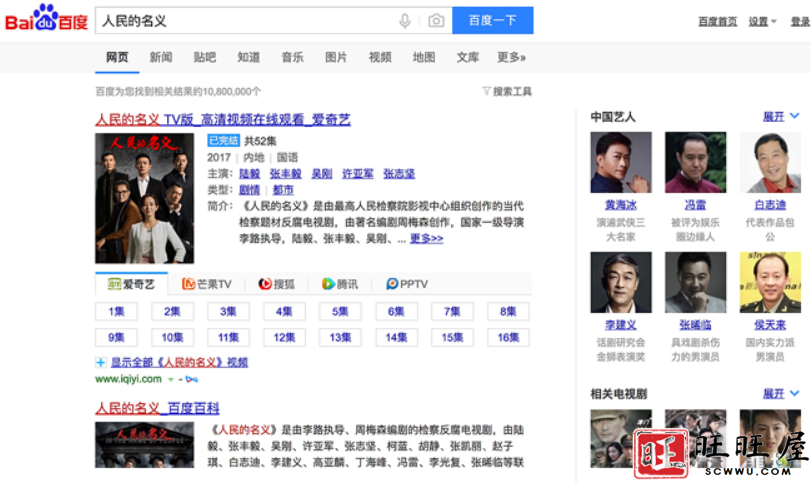Click the microphone voice search icon
Viewport: 811px width, 482px height.
[x=405, y=21]
